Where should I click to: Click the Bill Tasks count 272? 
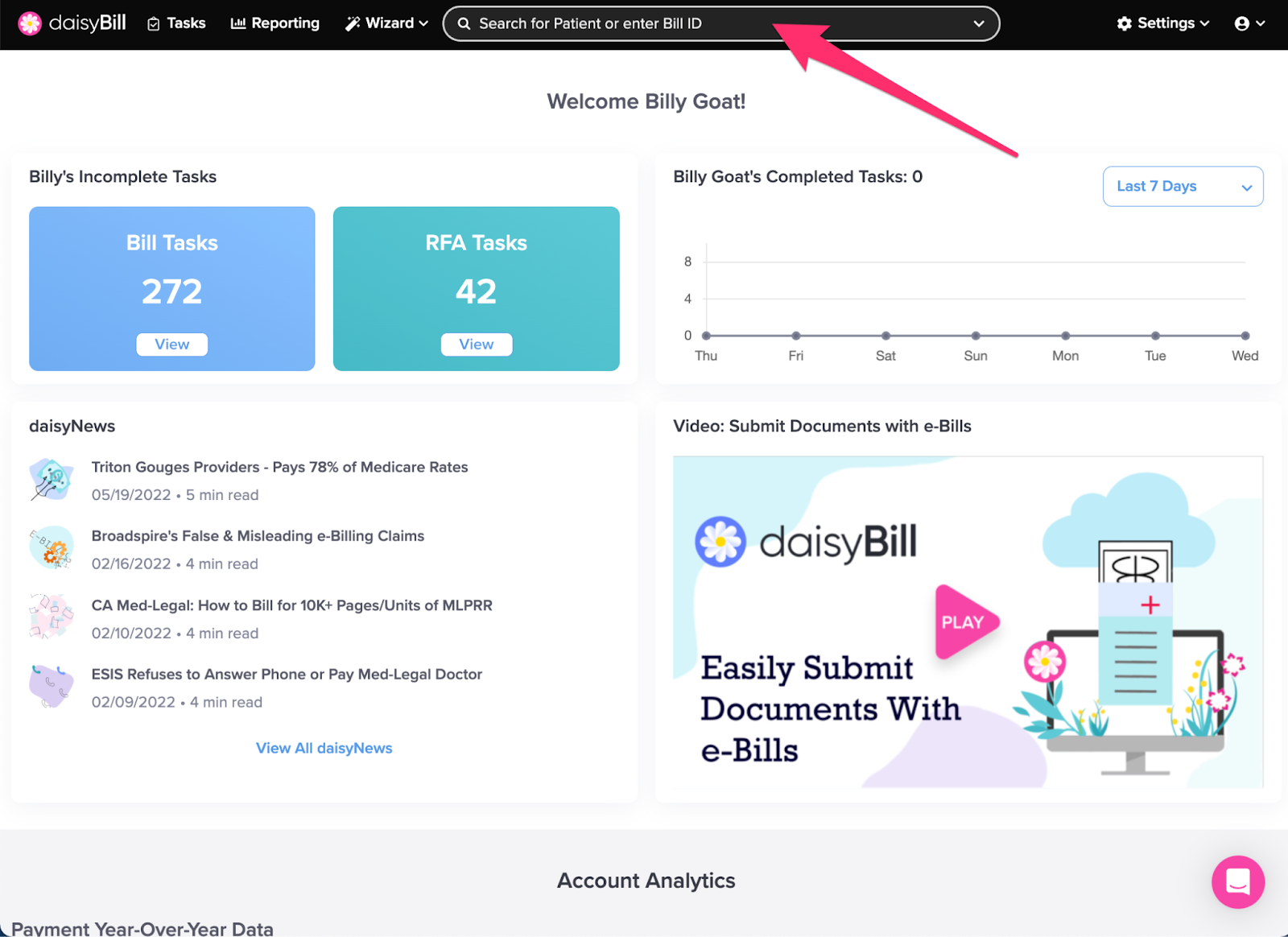pyautogui.click(x=172, y=291)
